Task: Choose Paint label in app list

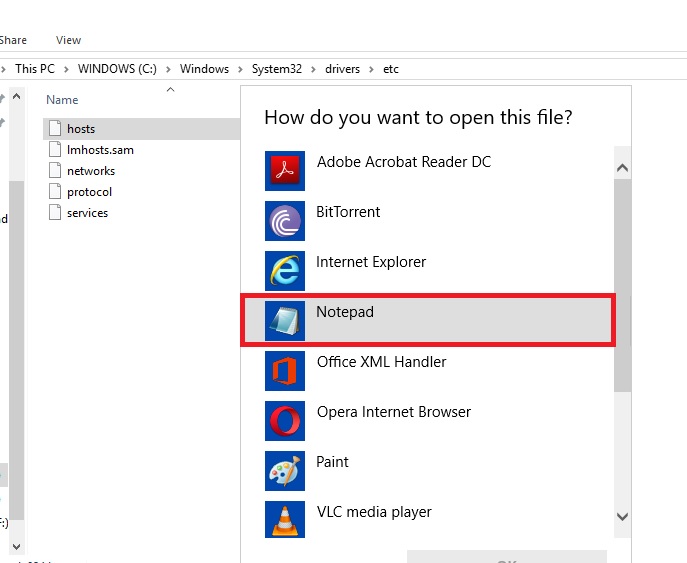Action: [333, 462]
